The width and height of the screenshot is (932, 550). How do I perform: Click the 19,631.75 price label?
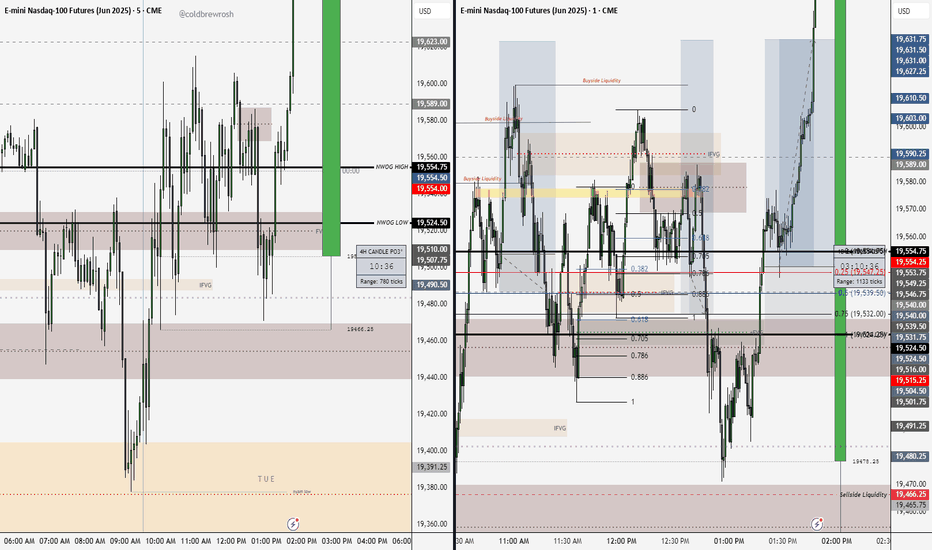911,39
